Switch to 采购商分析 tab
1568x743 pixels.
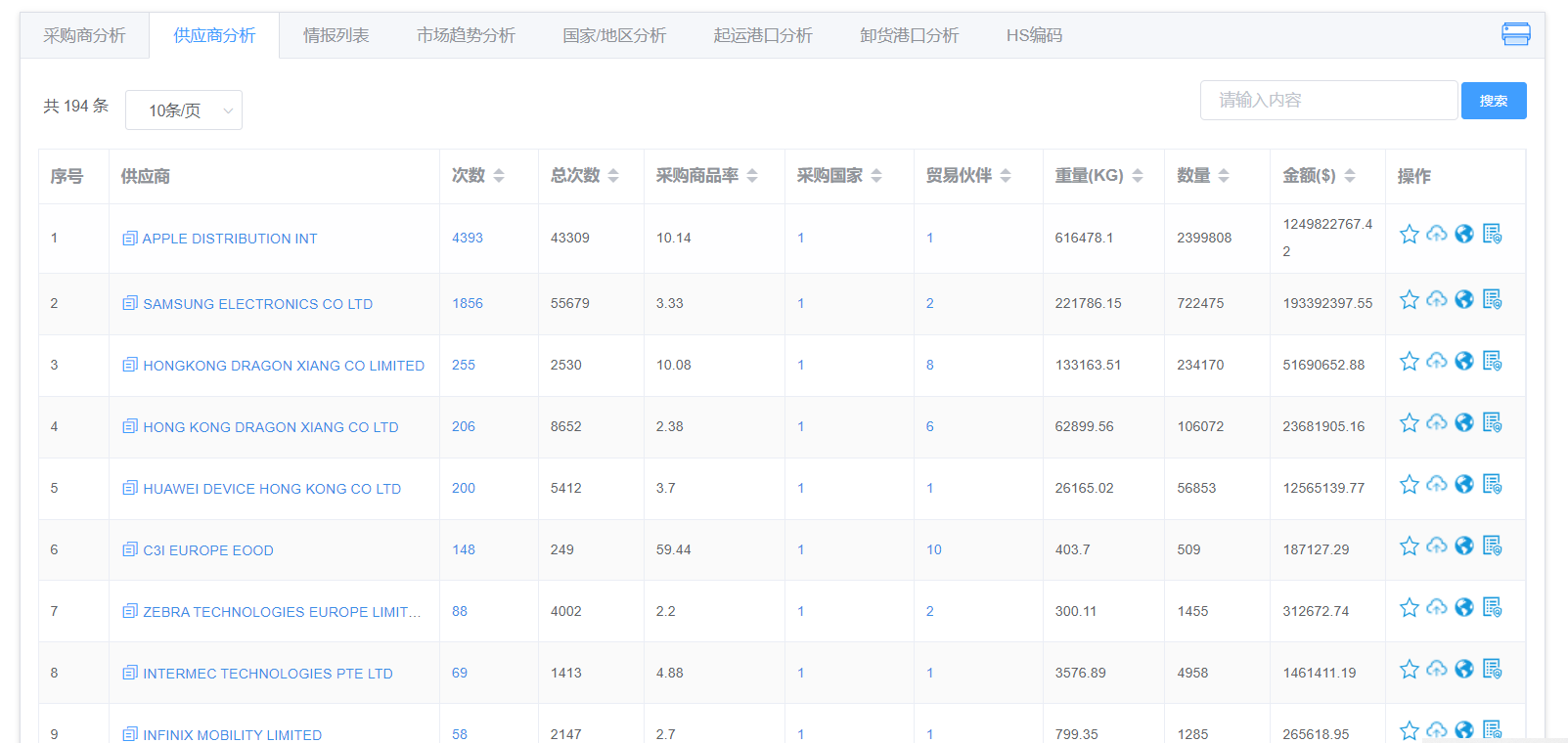click(x=84, y=35)
